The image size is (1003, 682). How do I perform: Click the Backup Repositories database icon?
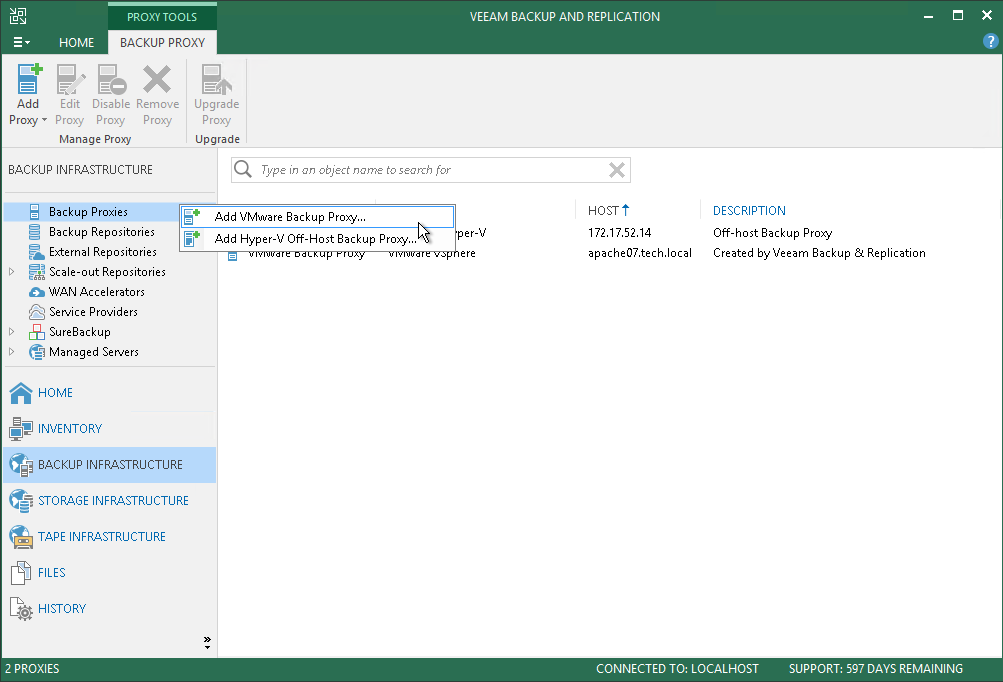(35, 232)
